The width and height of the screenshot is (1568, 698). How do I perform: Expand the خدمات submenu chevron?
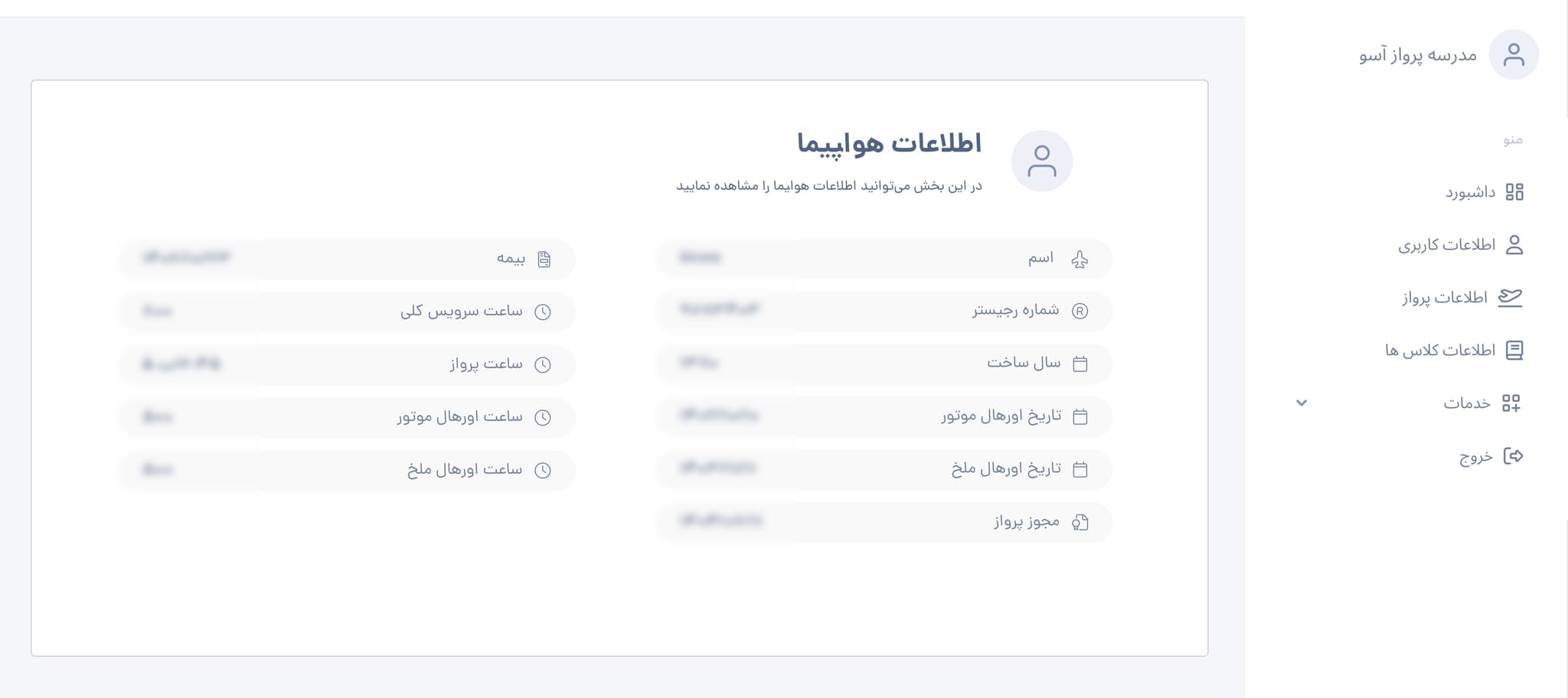click(x=1302, y=403)
